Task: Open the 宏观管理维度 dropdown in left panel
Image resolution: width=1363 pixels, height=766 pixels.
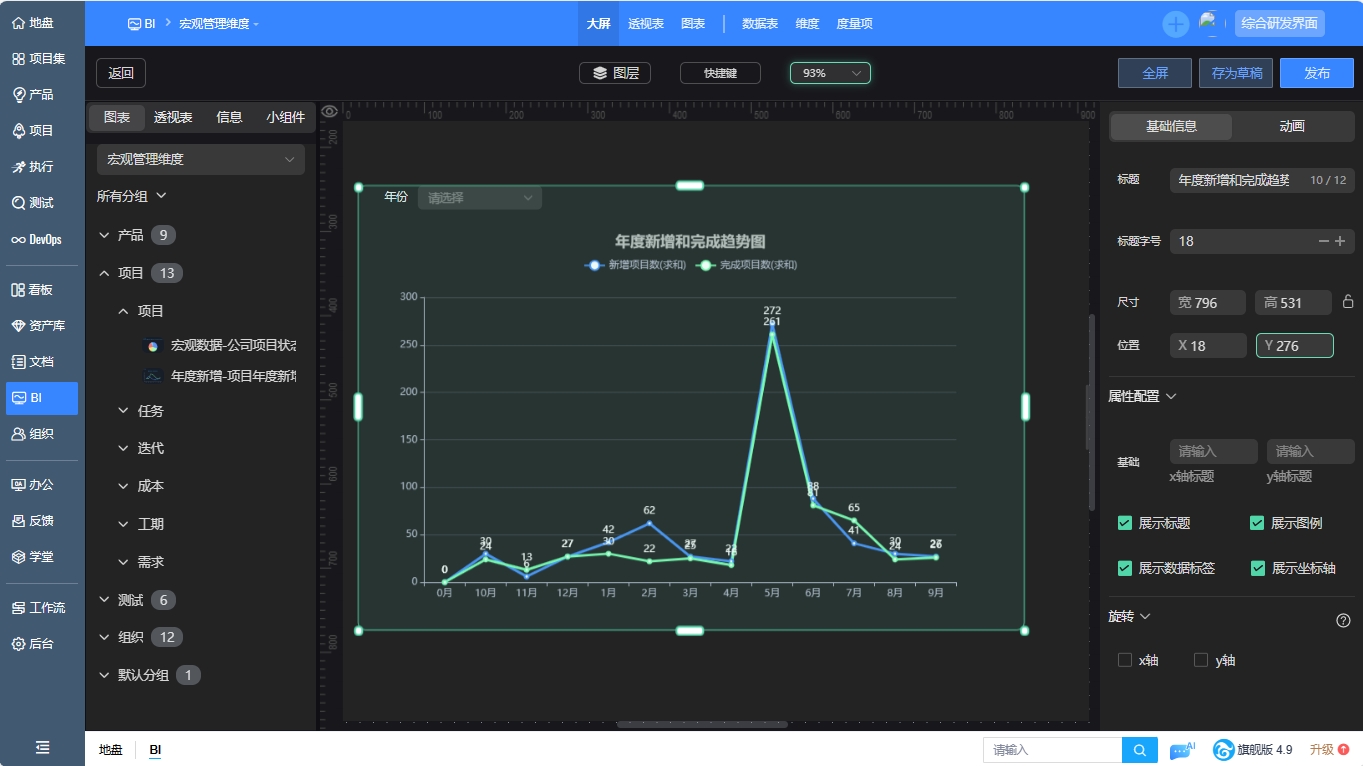Action: 201,159
